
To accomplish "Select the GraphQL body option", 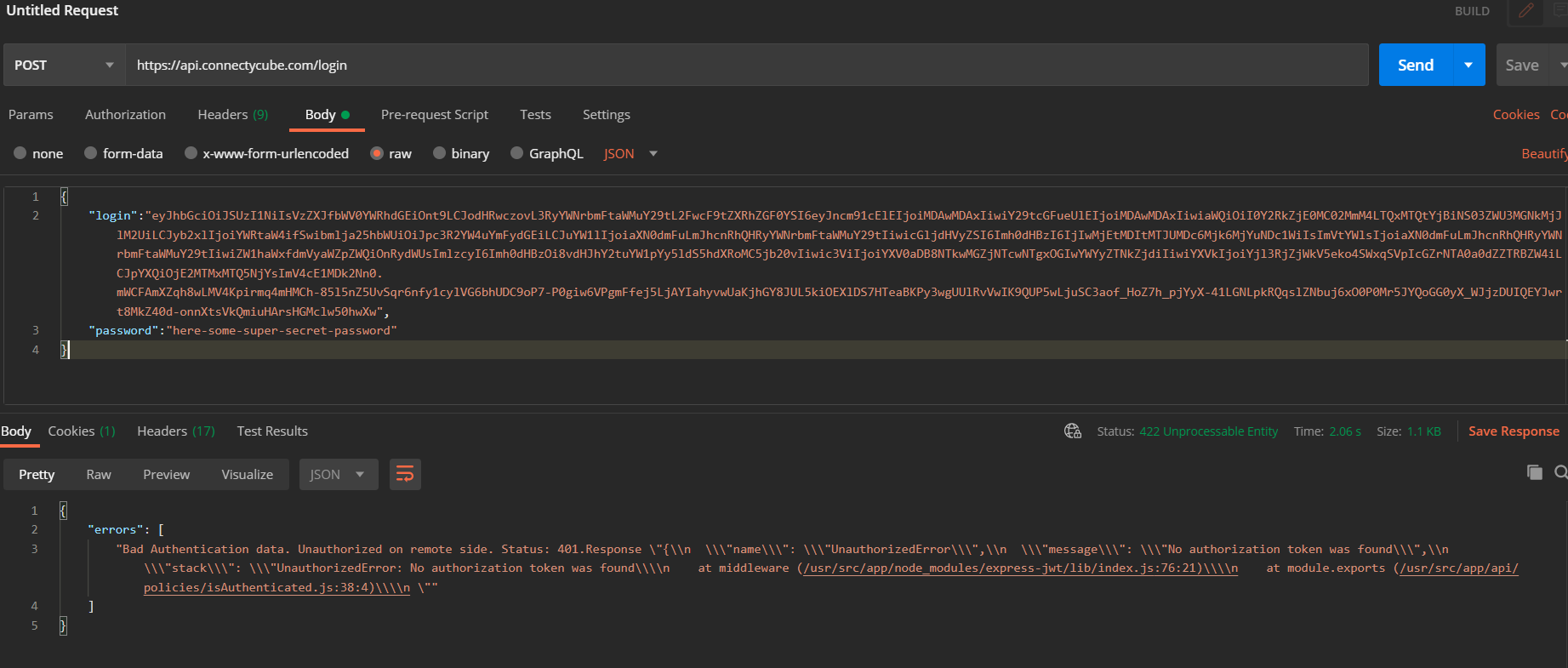I will click(x=517, y=153).
